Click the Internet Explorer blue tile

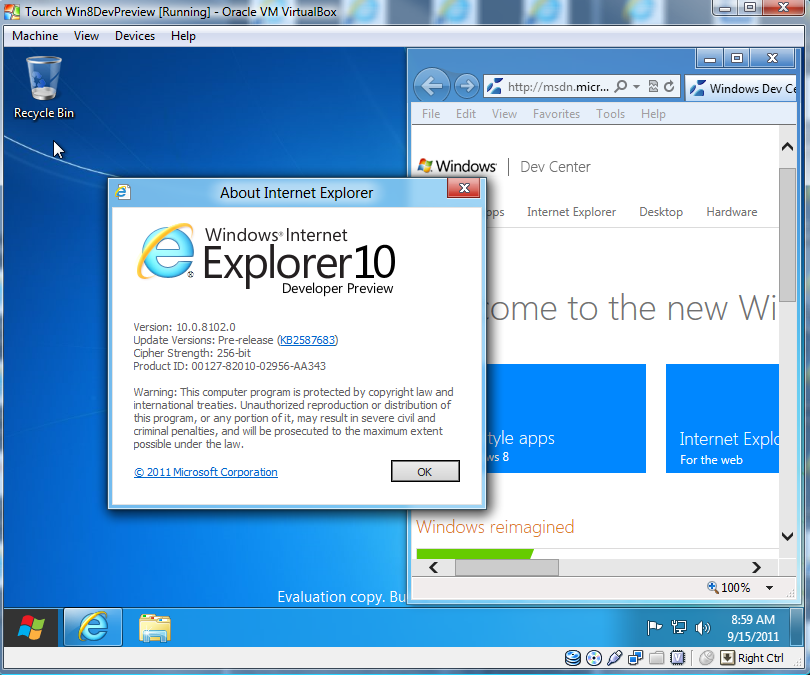722,418
